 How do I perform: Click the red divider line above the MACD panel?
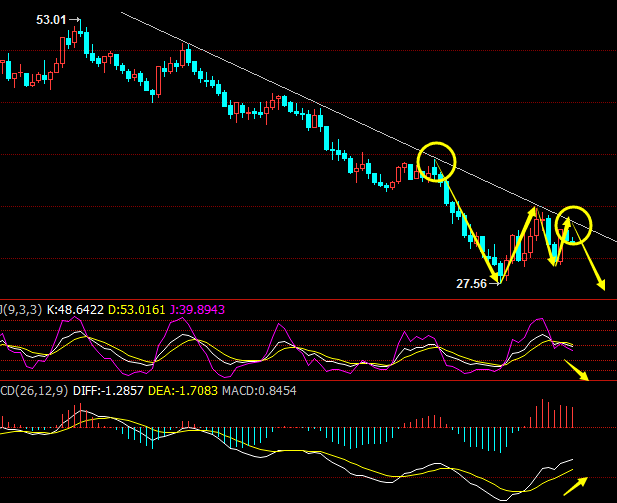coord(300,381)
